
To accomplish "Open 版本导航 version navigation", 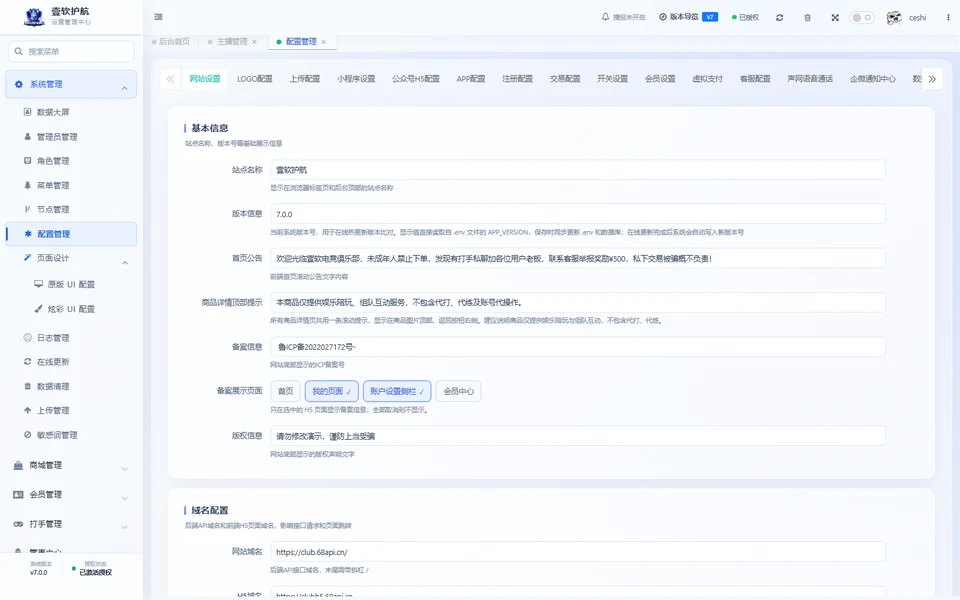I will pos(678,17).
